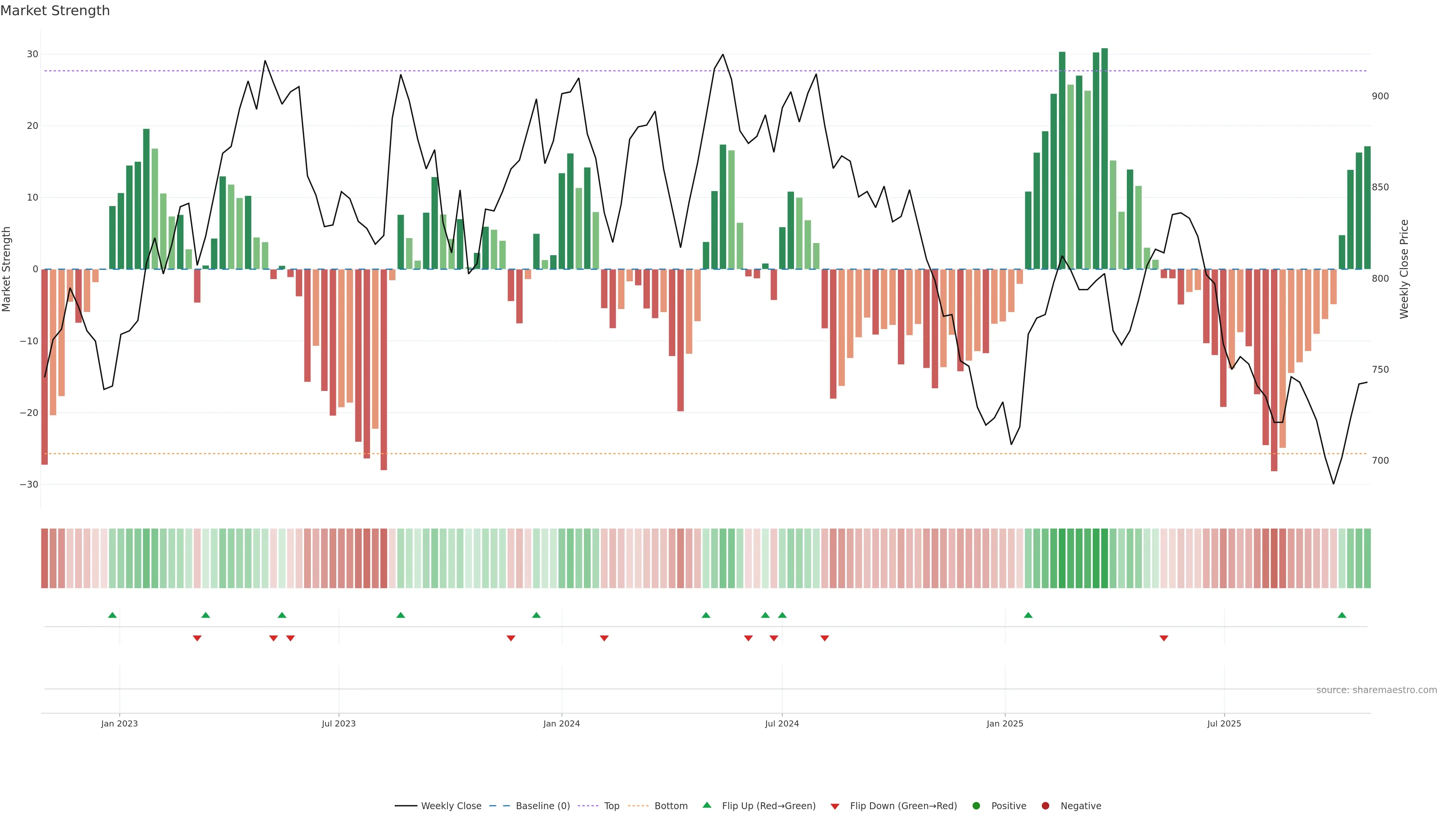
Task: Click the tallest green bar in early 2025
Action: (x=1105, y=158)
